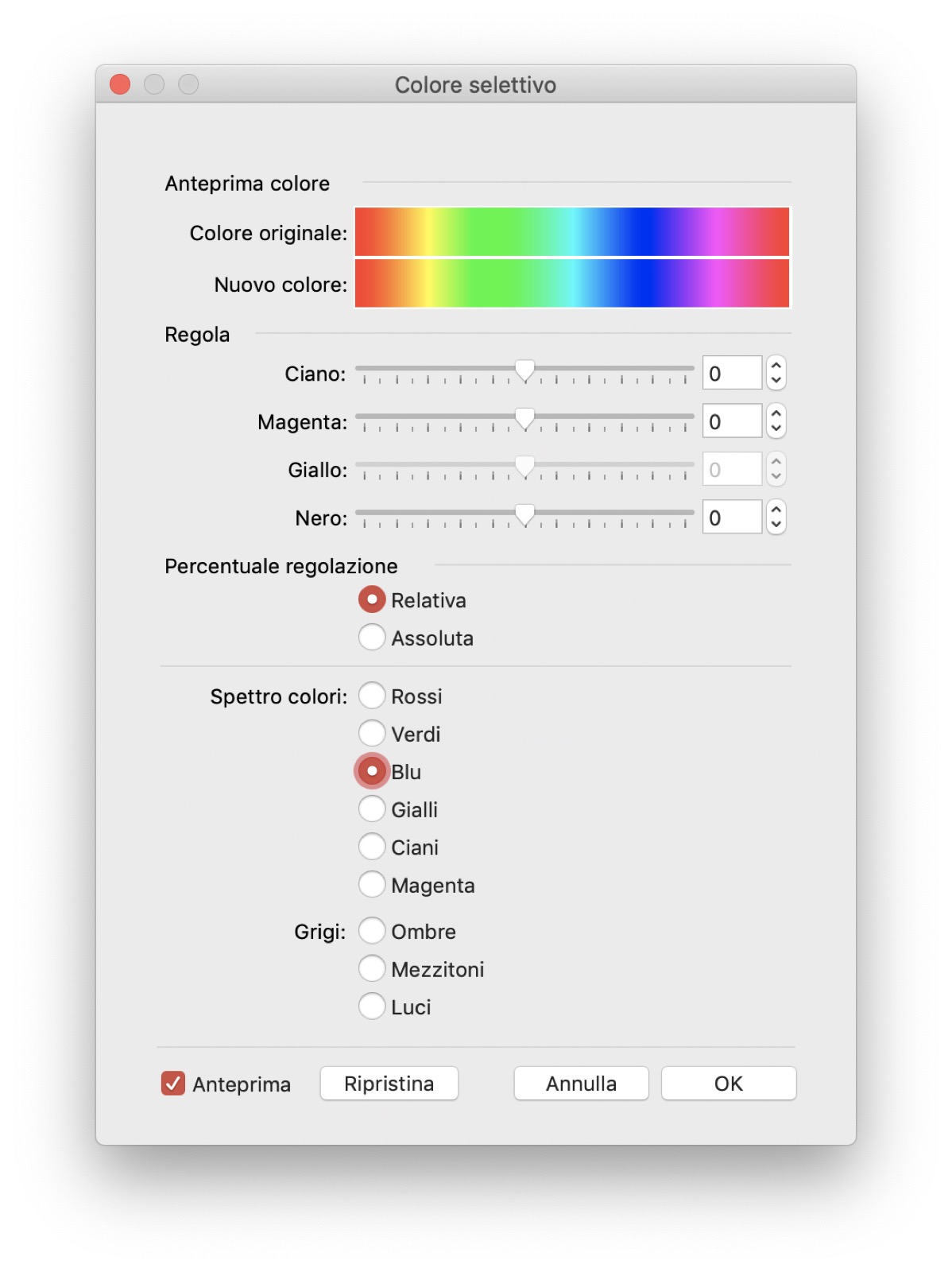Select the Rossi color spectrum option

coord(372,696)
